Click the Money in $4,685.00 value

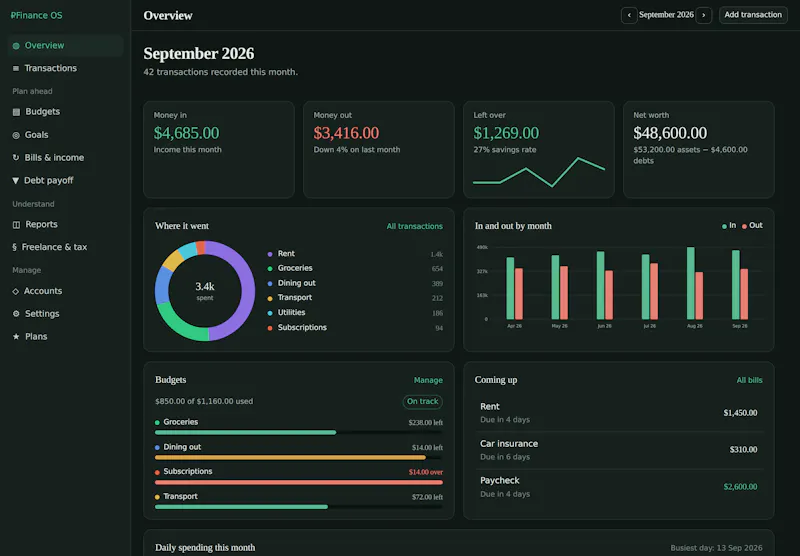pos(186,133)
